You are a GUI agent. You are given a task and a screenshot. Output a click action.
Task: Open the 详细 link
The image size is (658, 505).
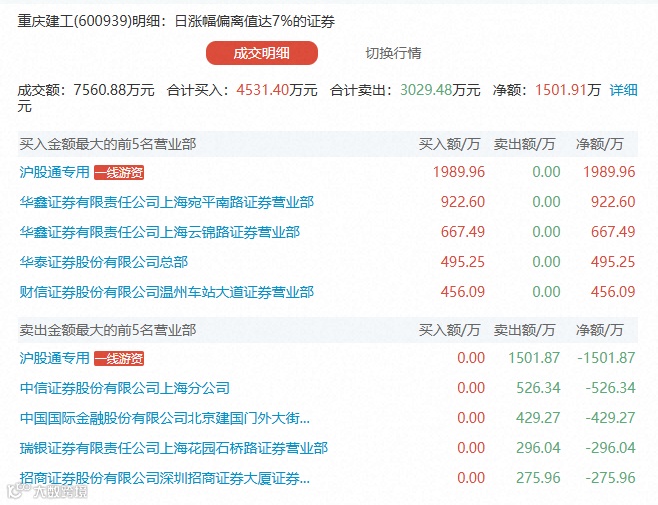point(623,90)
